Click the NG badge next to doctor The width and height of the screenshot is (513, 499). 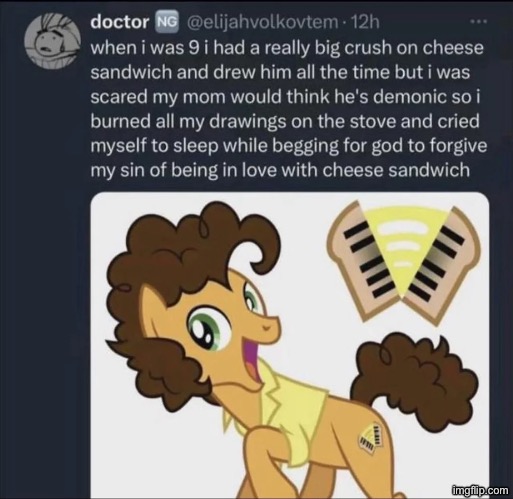(x=168, y=22)
